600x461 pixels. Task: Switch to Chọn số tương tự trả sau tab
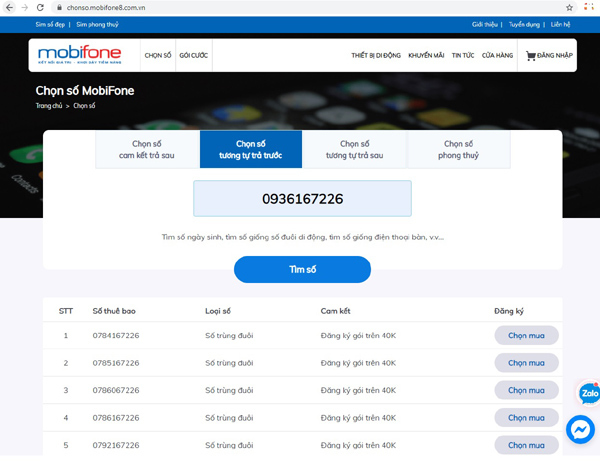(x=354, y=149)
